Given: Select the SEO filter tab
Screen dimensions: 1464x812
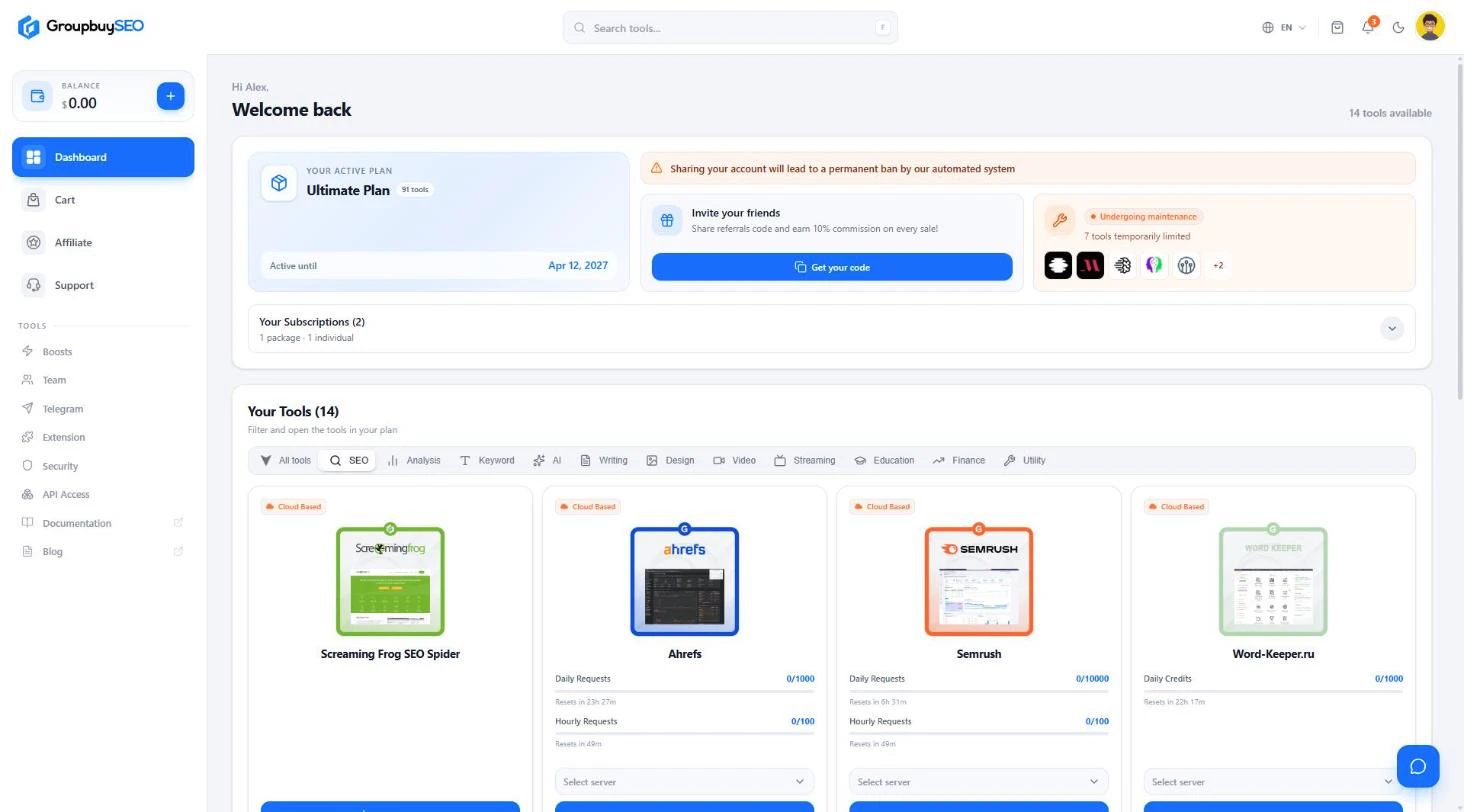Looking at the screenshot, I should (x=348, y=460).
